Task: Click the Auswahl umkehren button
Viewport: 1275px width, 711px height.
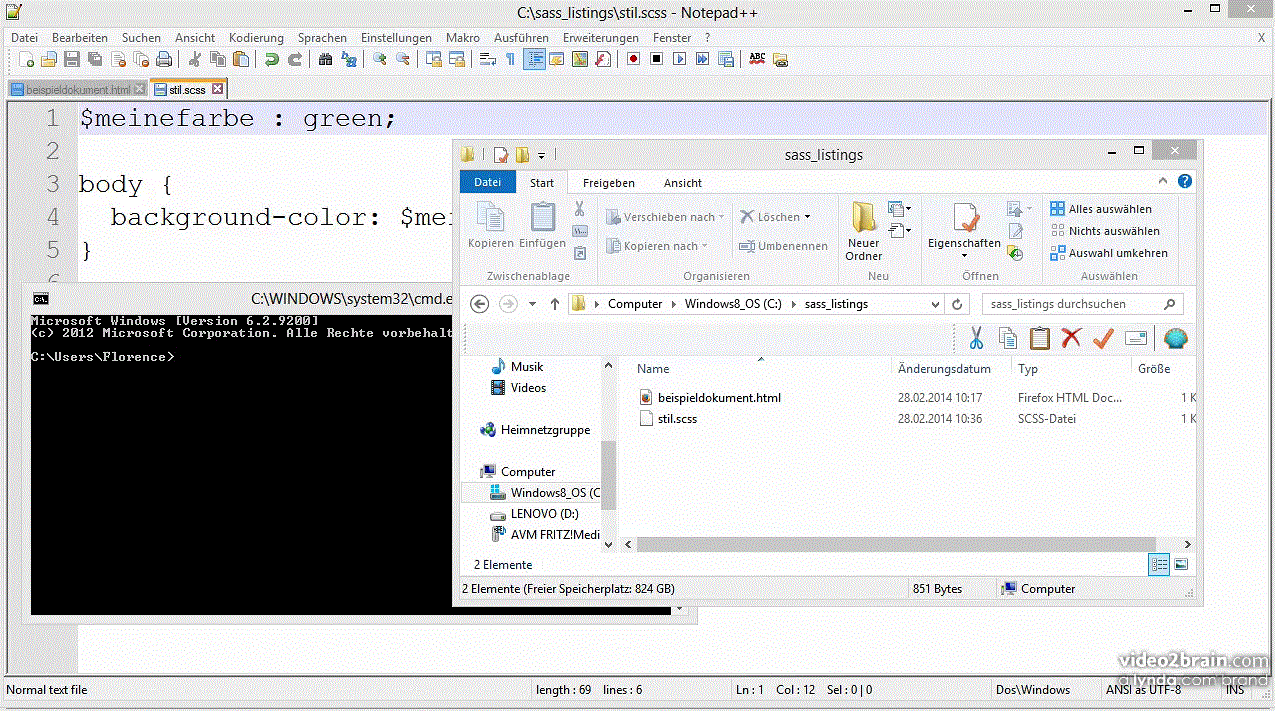Action: (1109, 253)
